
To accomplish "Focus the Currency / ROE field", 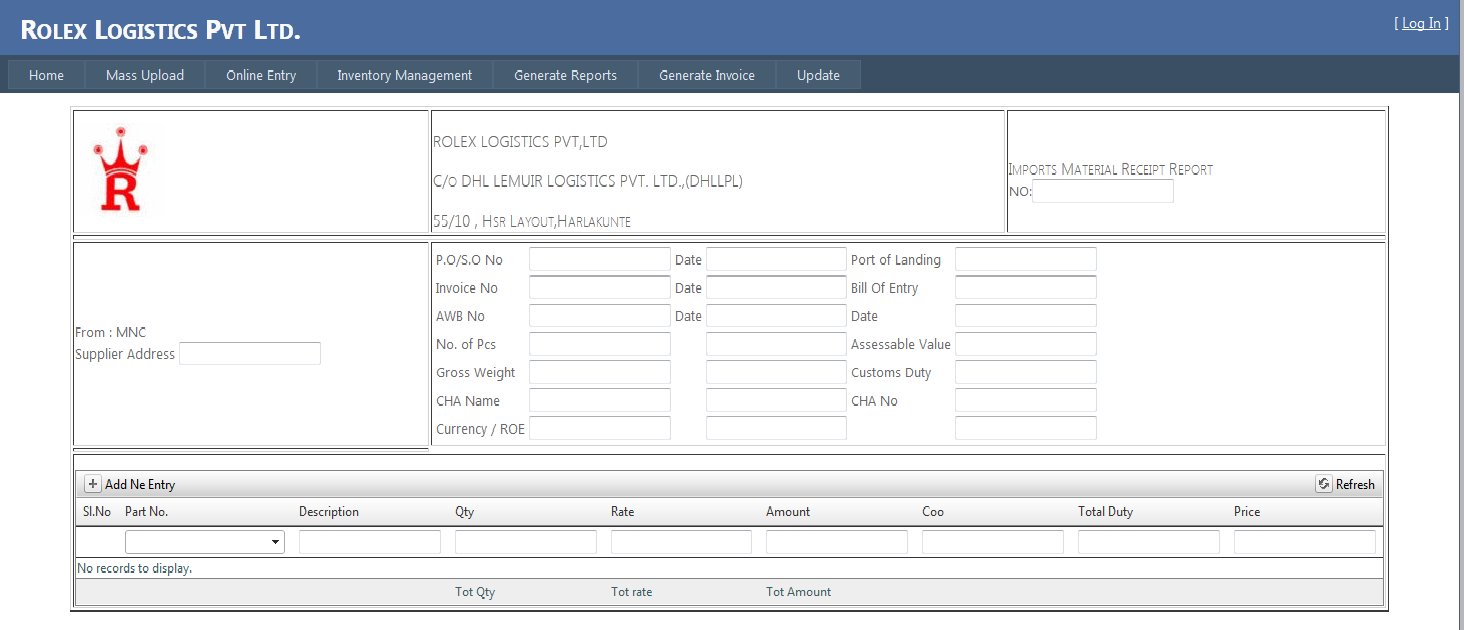I will pos(600,428).
